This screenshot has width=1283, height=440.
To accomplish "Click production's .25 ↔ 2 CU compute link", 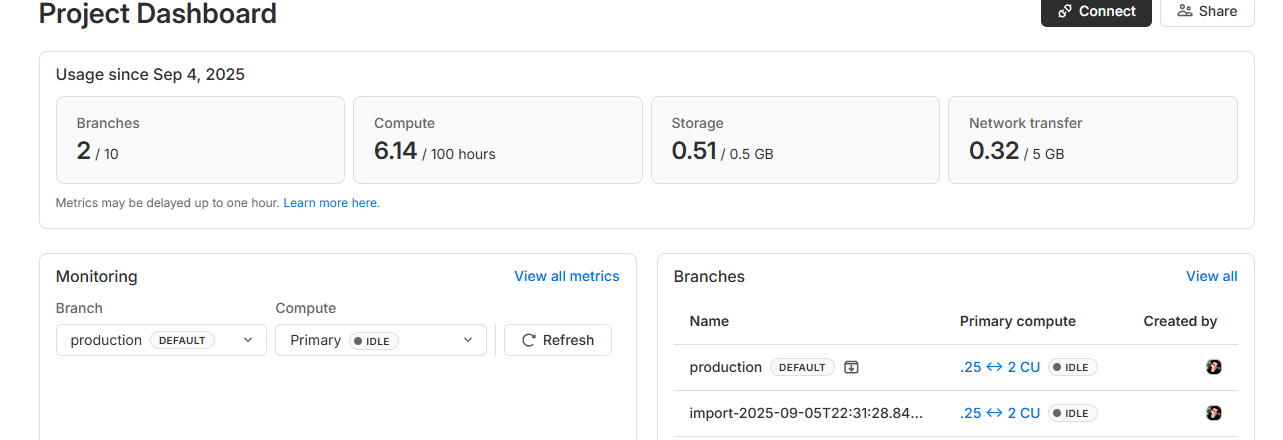I will coord(999,367).
